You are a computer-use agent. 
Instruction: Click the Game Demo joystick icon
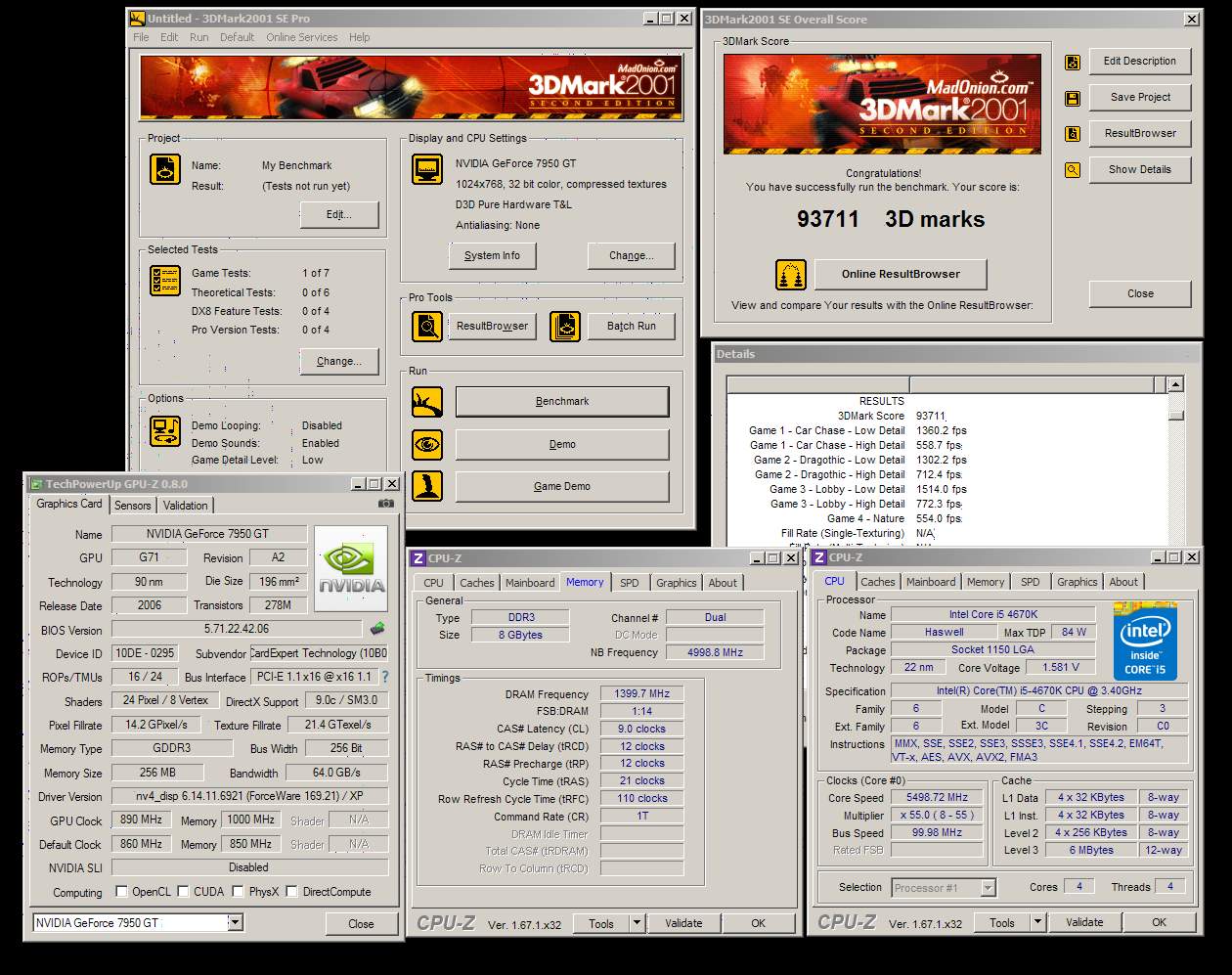click(426, 486)
